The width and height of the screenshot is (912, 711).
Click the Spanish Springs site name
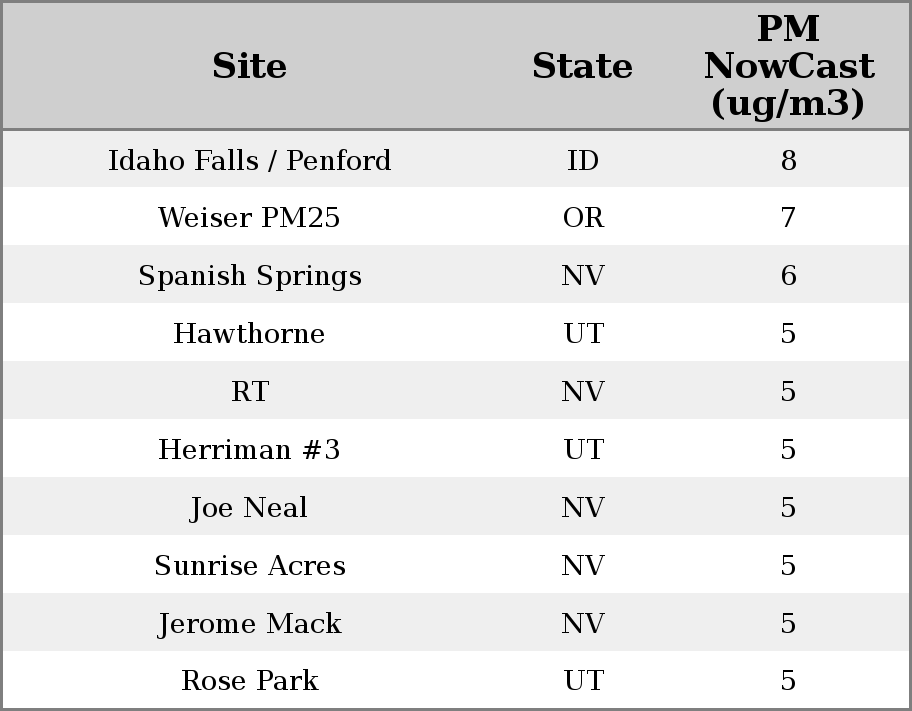click(x=250, y=276)
